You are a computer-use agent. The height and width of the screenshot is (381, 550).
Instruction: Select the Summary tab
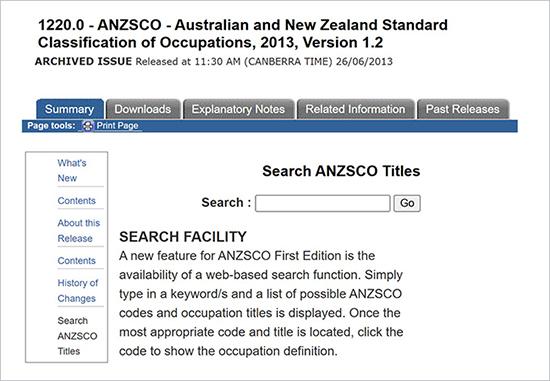[x=69, y=109]
